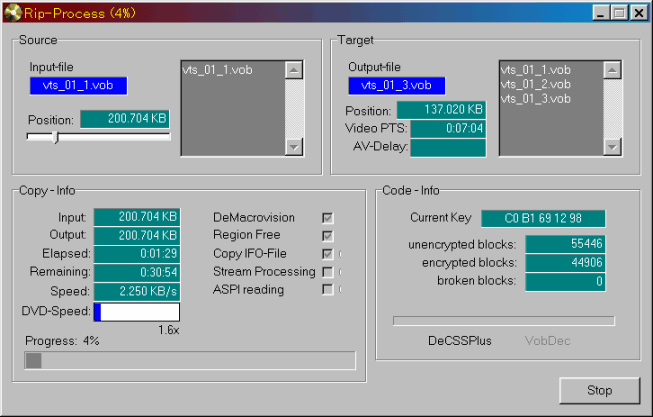Click the Rip-Process title bar disc icon
653x417 pixels.
[x=13, y=12]
